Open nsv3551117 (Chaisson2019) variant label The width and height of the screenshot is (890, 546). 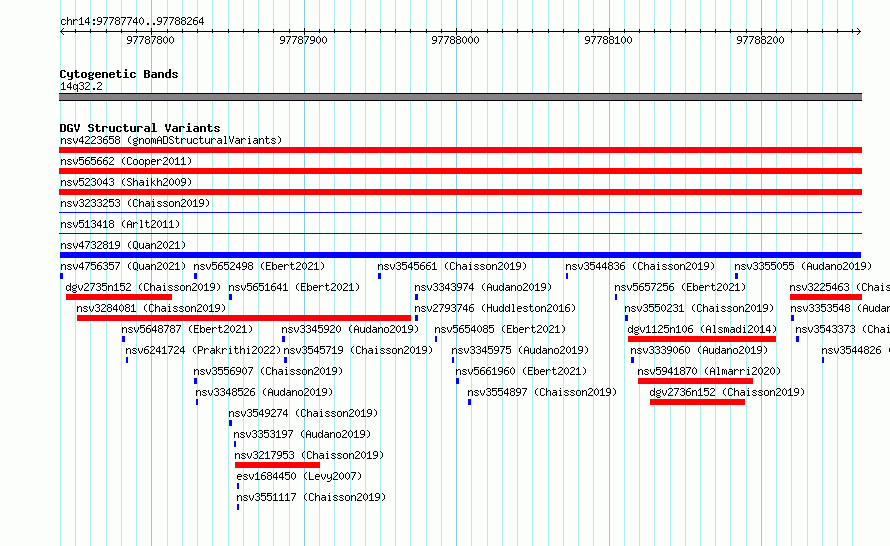(311, 497)
